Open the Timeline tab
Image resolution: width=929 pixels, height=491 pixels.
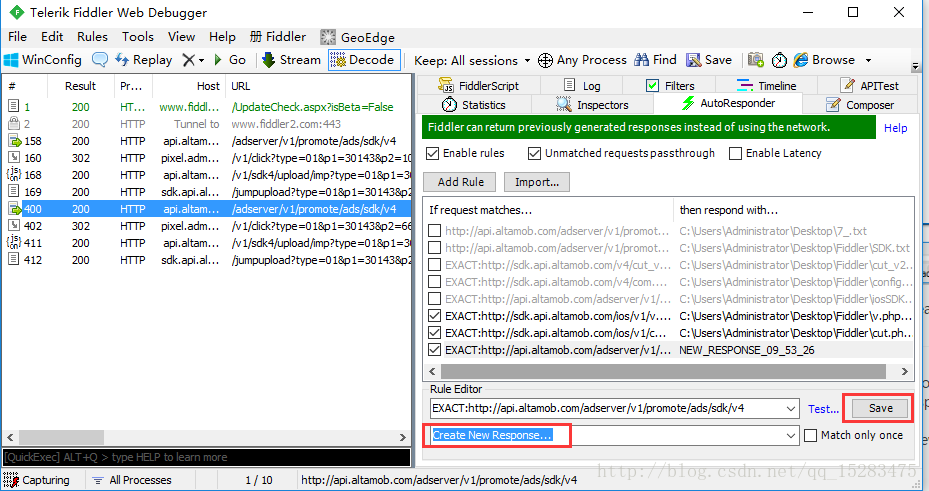pos(767,85)
